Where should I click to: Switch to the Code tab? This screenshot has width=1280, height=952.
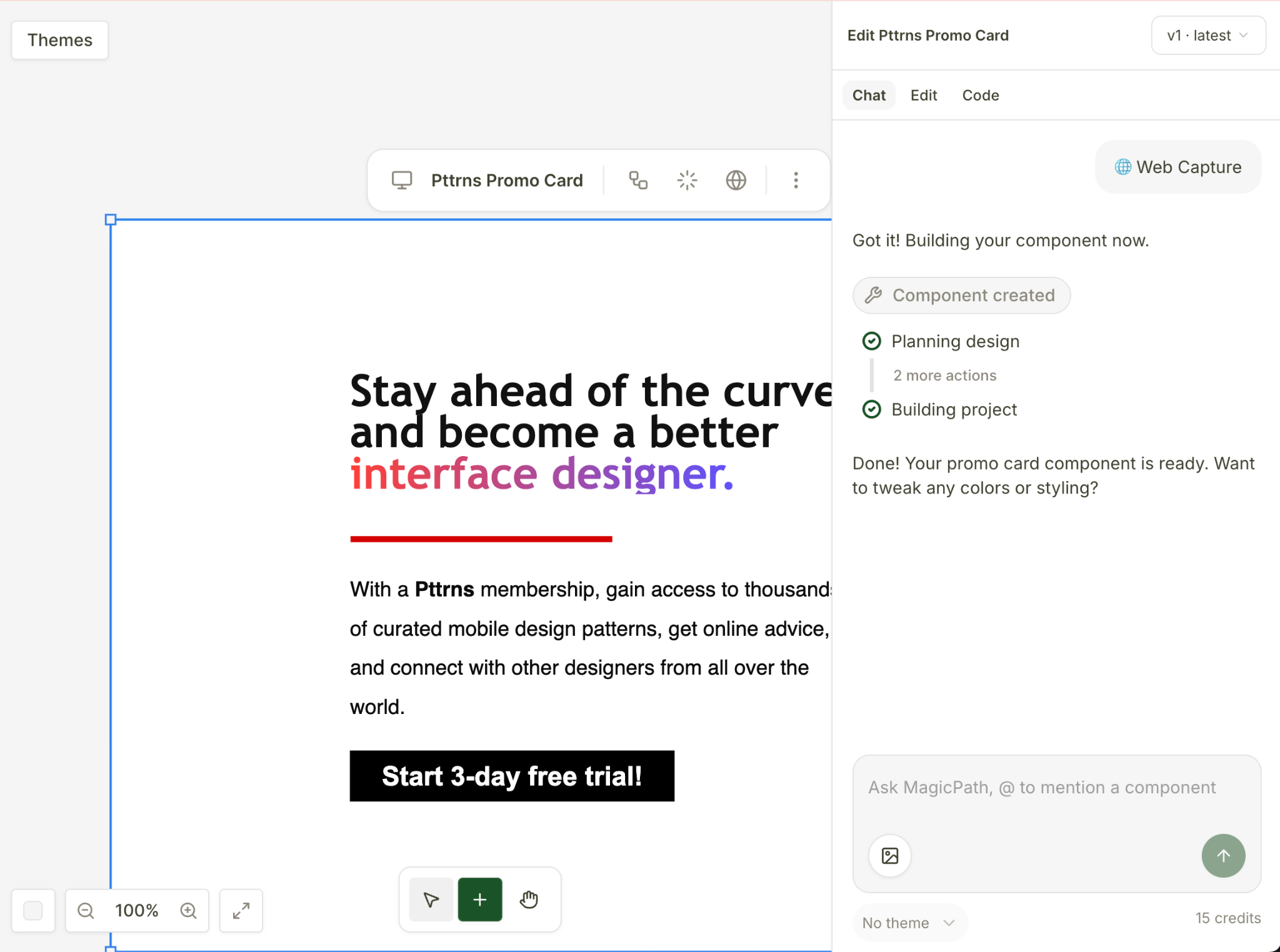tap(980, 96)
